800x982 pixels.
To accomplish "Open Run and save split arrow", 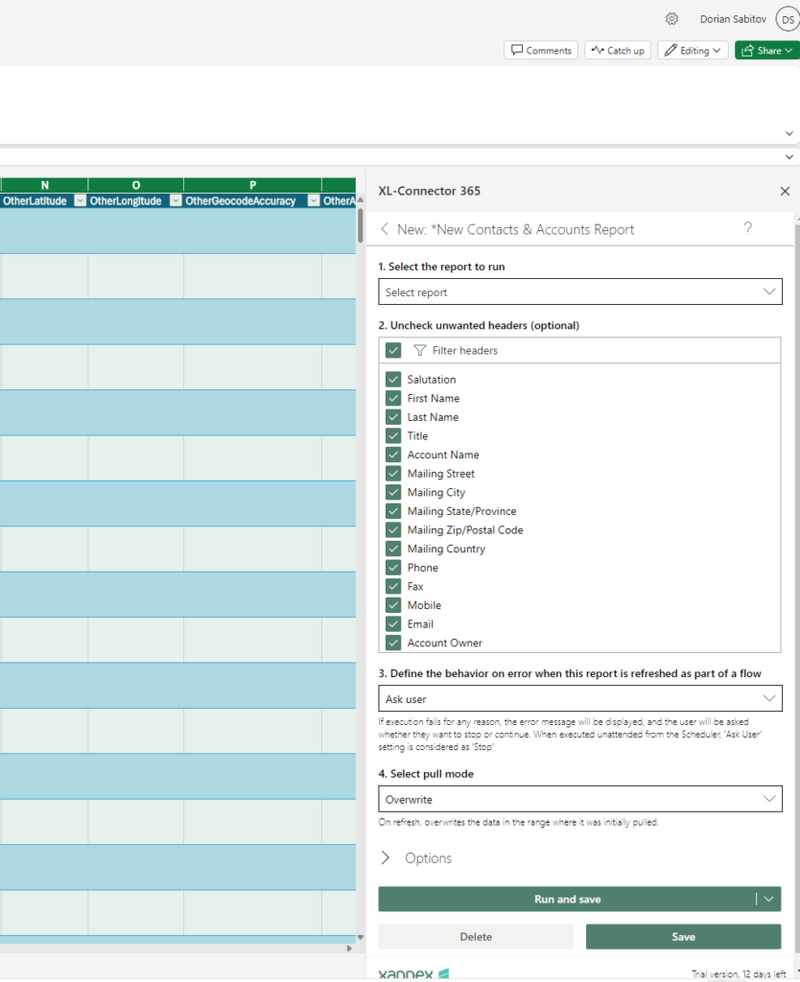I will pyautogui.click(x=769, y=899).
